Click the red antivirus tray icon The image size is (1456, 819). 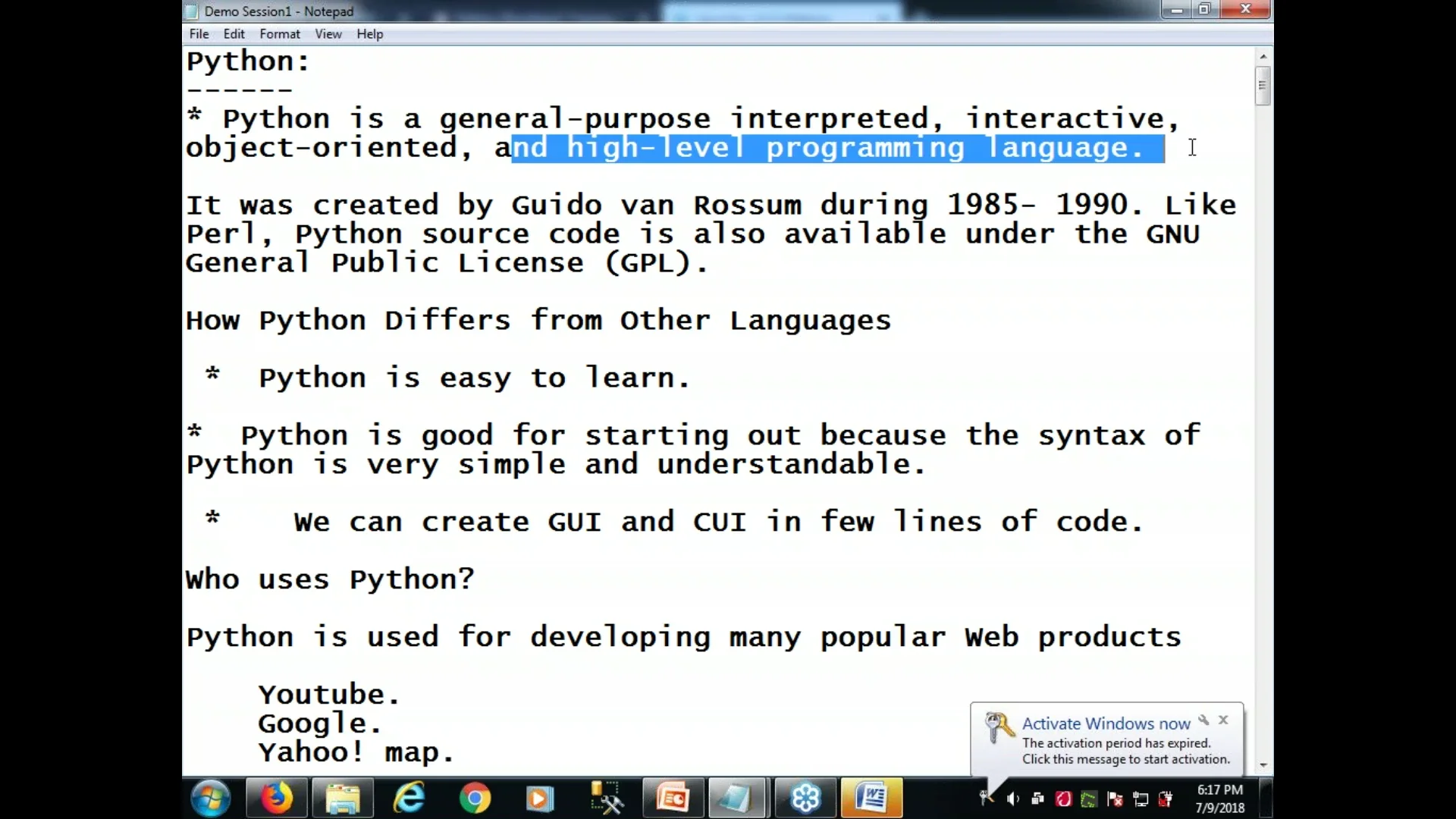(1063, 799)
